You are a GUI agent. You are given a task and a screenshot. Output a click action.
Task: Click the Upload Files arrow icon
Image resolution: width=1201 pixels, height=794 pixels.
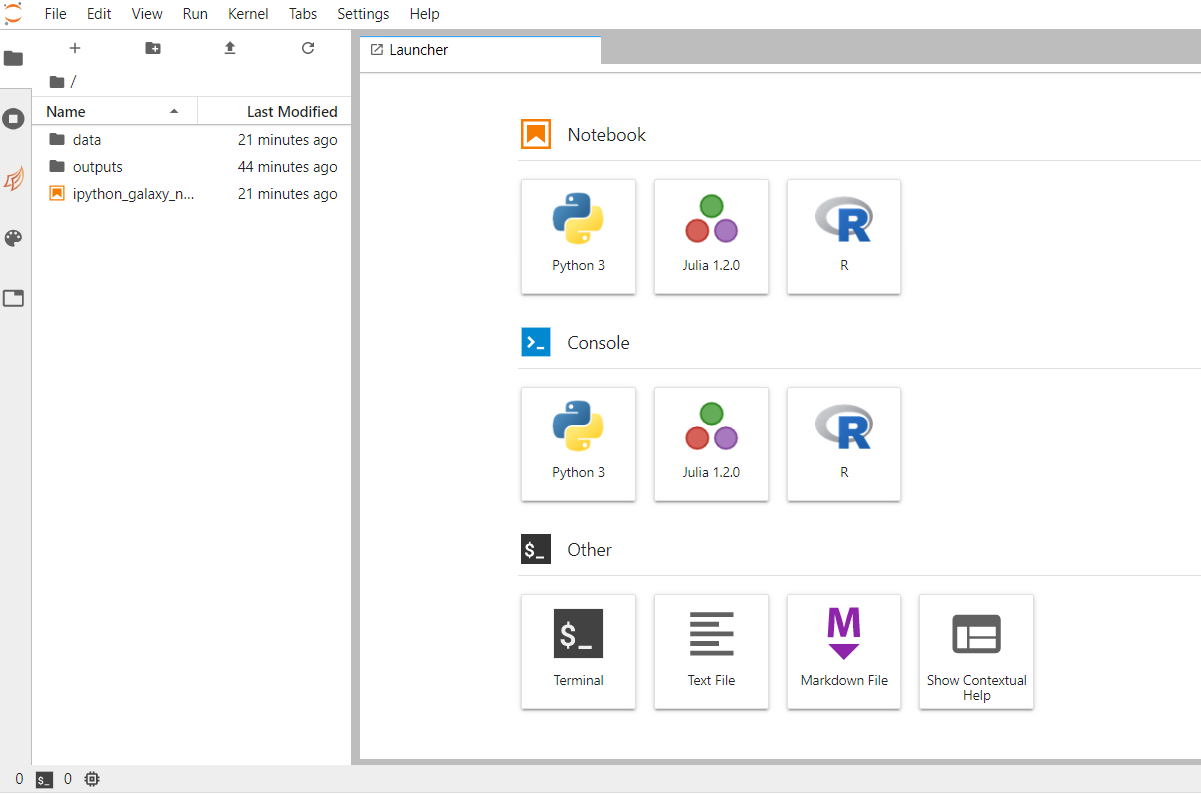click(x=230, y=48)
